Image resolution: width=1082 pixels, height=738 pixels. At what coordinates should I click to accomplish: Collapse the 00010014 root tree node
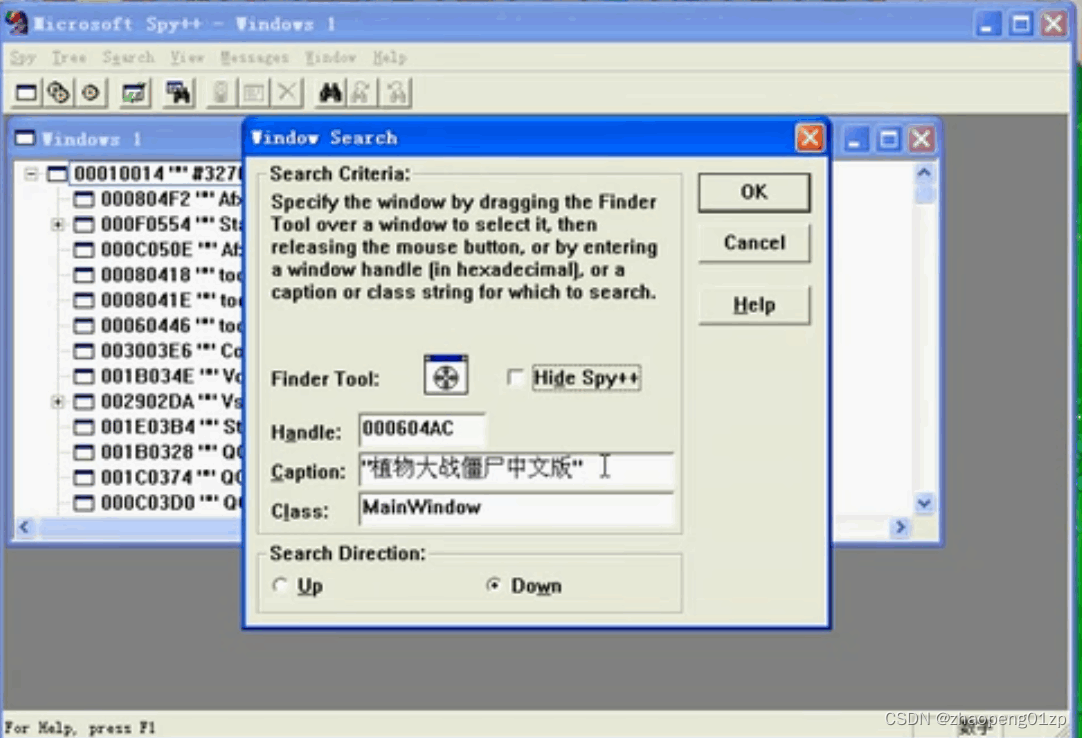point(31,173)
